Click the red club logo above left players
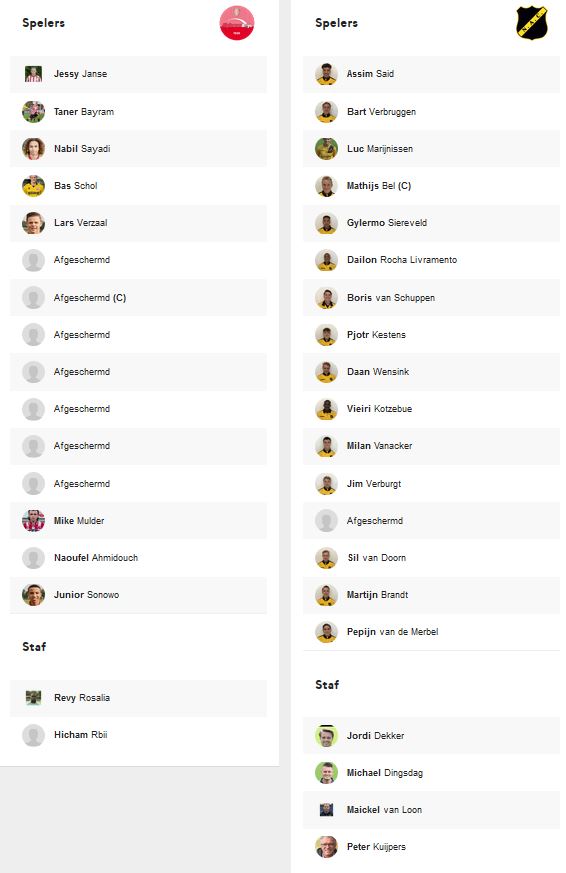This screenshot has height=873, width=566. click(237, 23)
